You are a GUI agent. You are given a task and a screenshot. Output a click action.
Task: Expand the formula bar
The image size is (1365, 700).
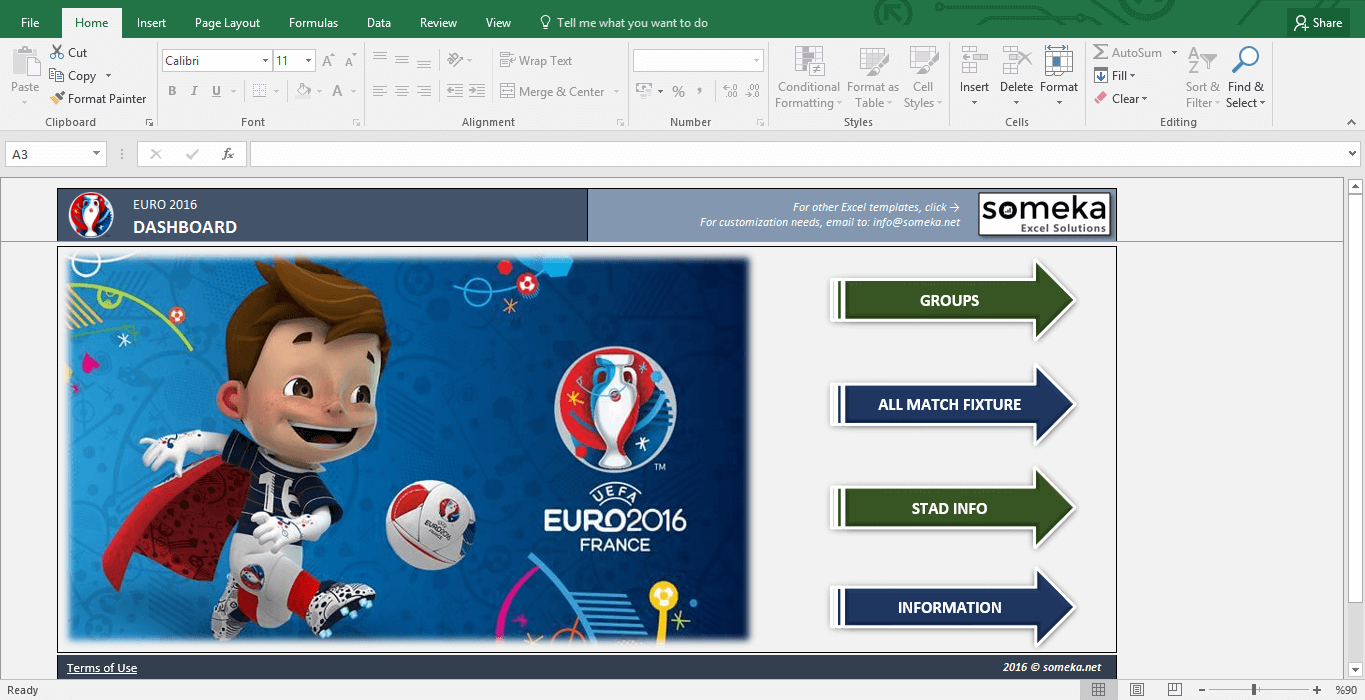coord(1353,154)
